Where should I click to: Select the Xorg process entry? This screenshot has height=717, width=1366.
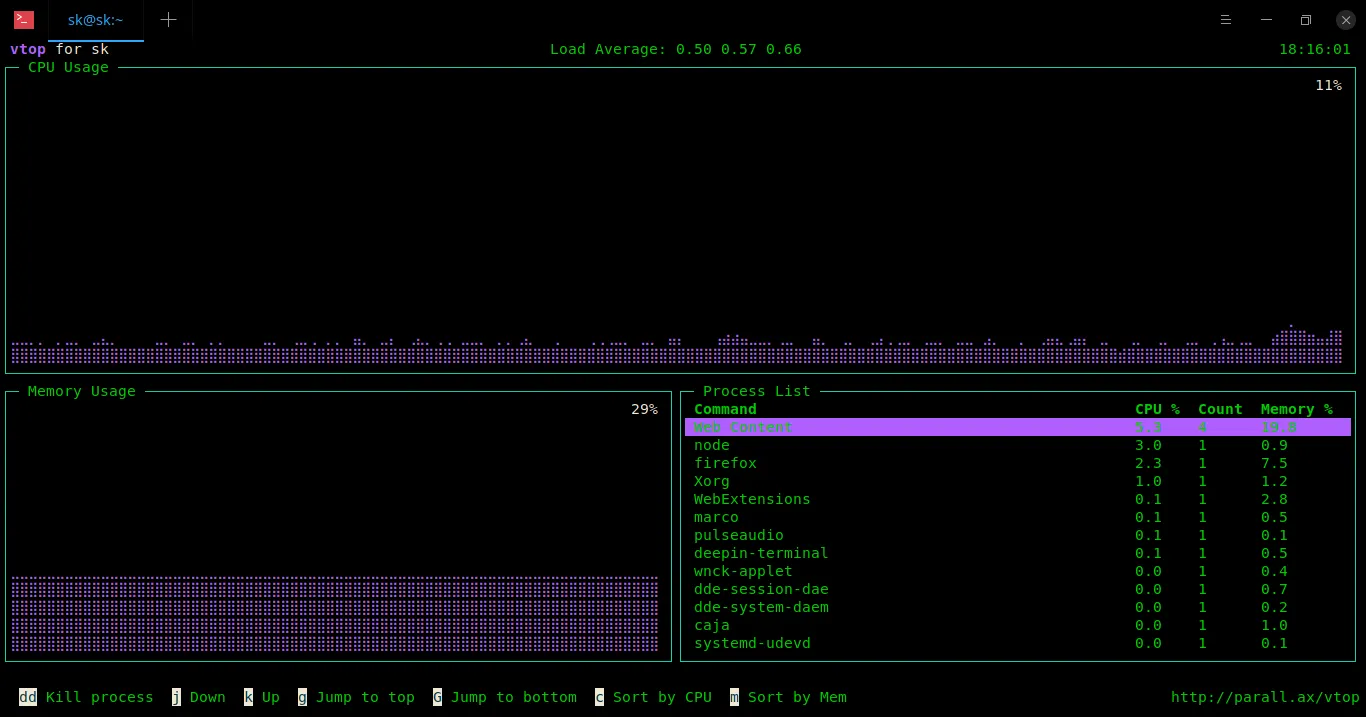712,481
